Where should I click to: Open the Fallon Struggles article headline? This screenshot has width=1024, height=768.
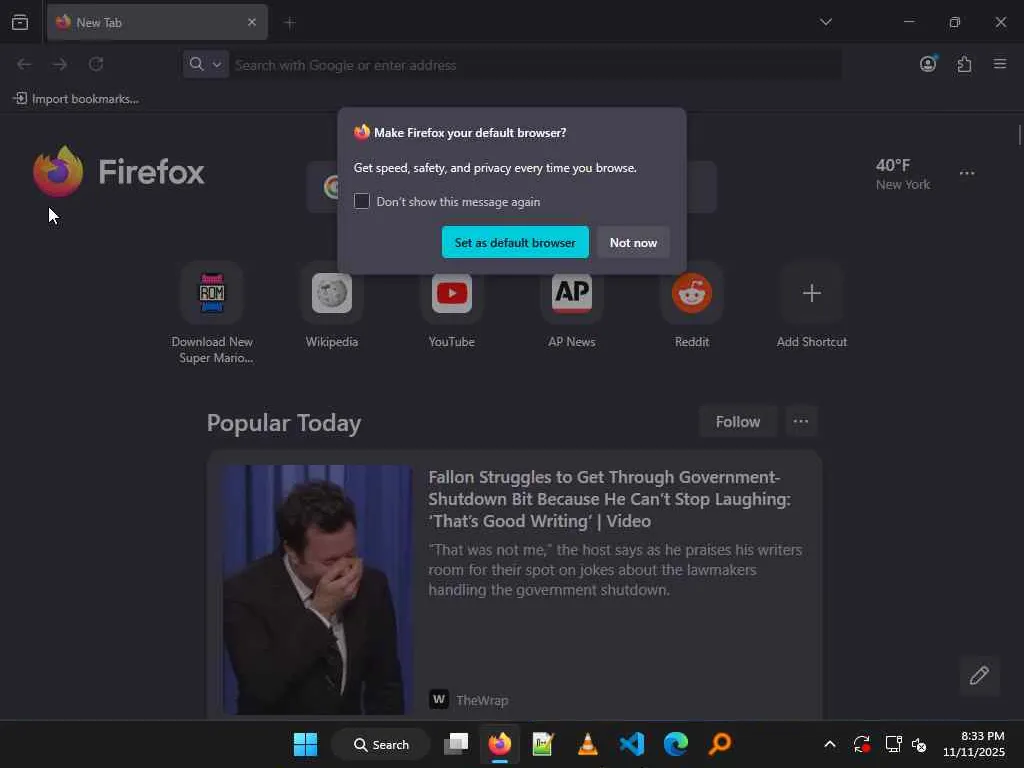click(x=610, y=499)
